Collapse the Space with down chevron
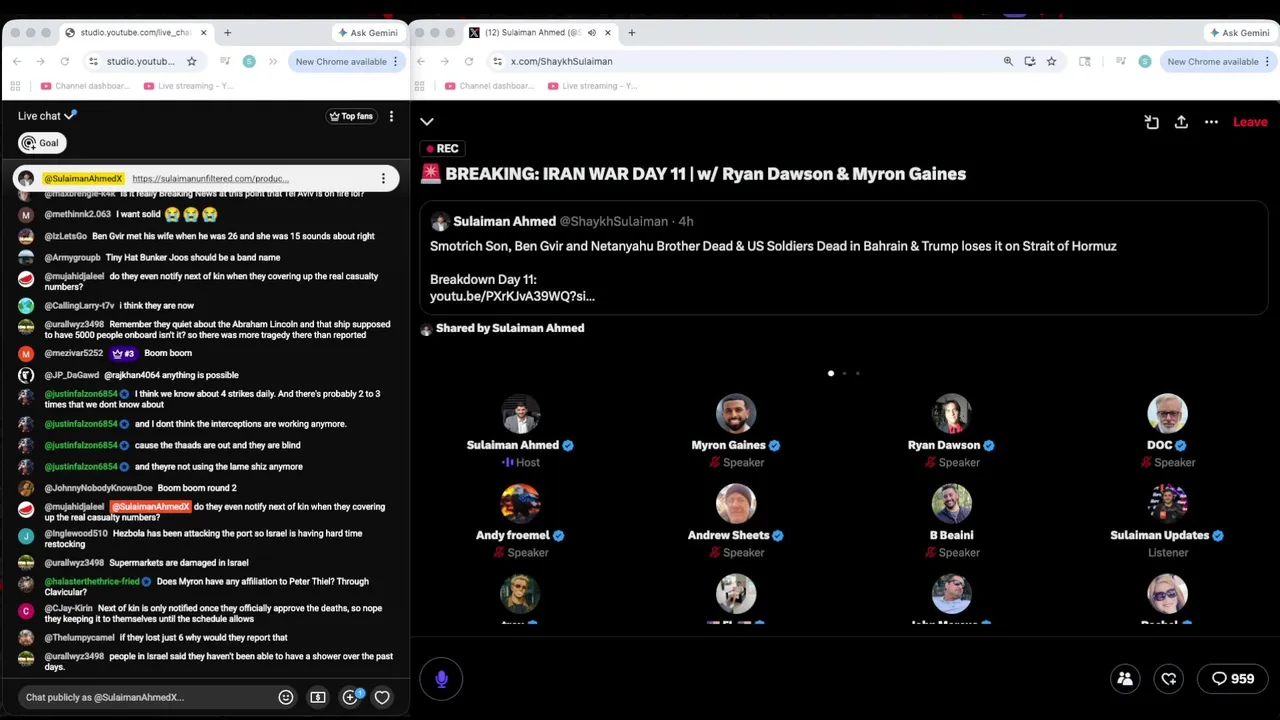Screen dimensions: 1280x720 pyautogui.click(x=427, y=122)
